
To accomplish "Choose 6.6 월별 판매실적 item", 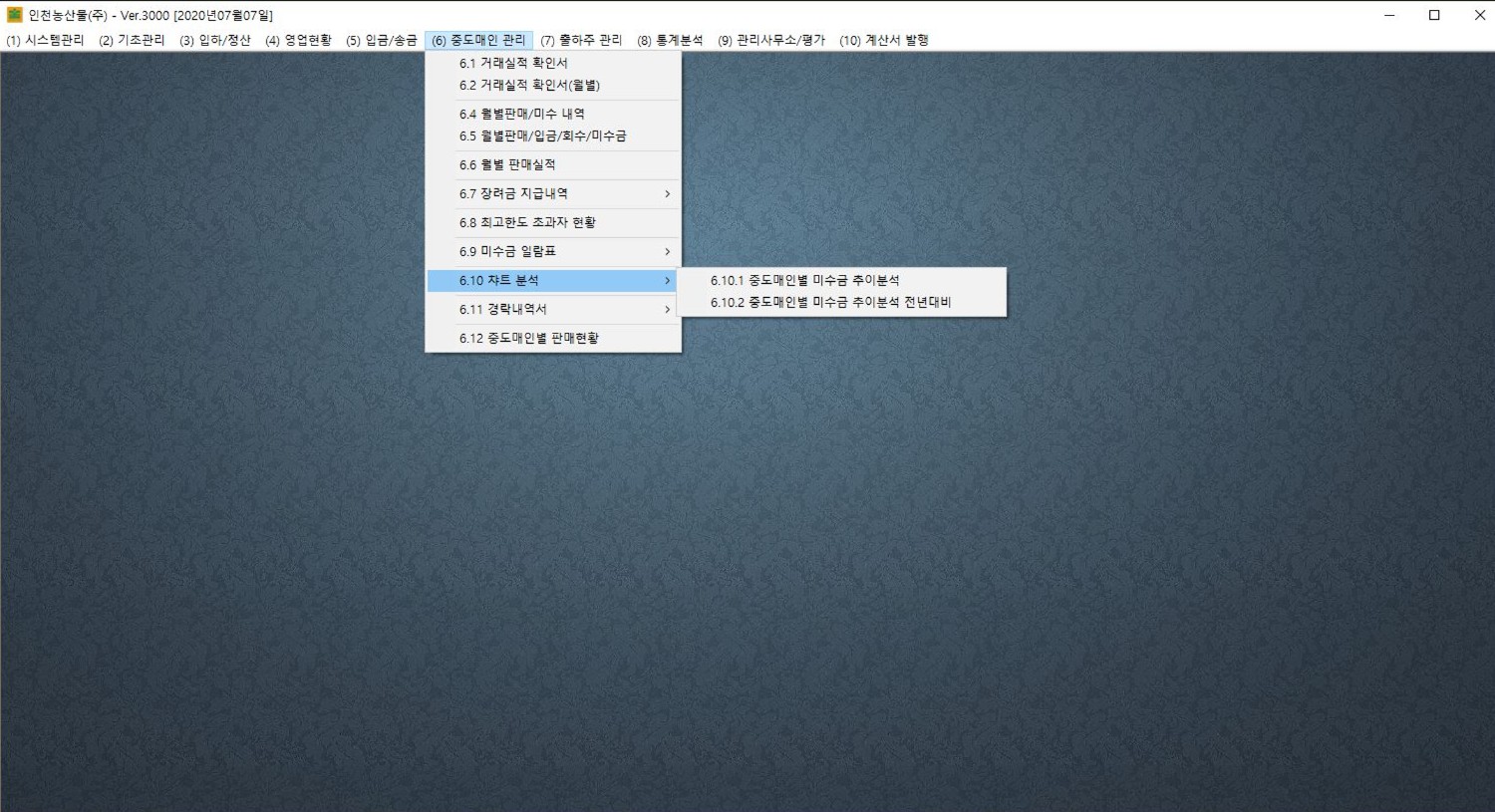I will pyautogui.click(x=507, y=164).
